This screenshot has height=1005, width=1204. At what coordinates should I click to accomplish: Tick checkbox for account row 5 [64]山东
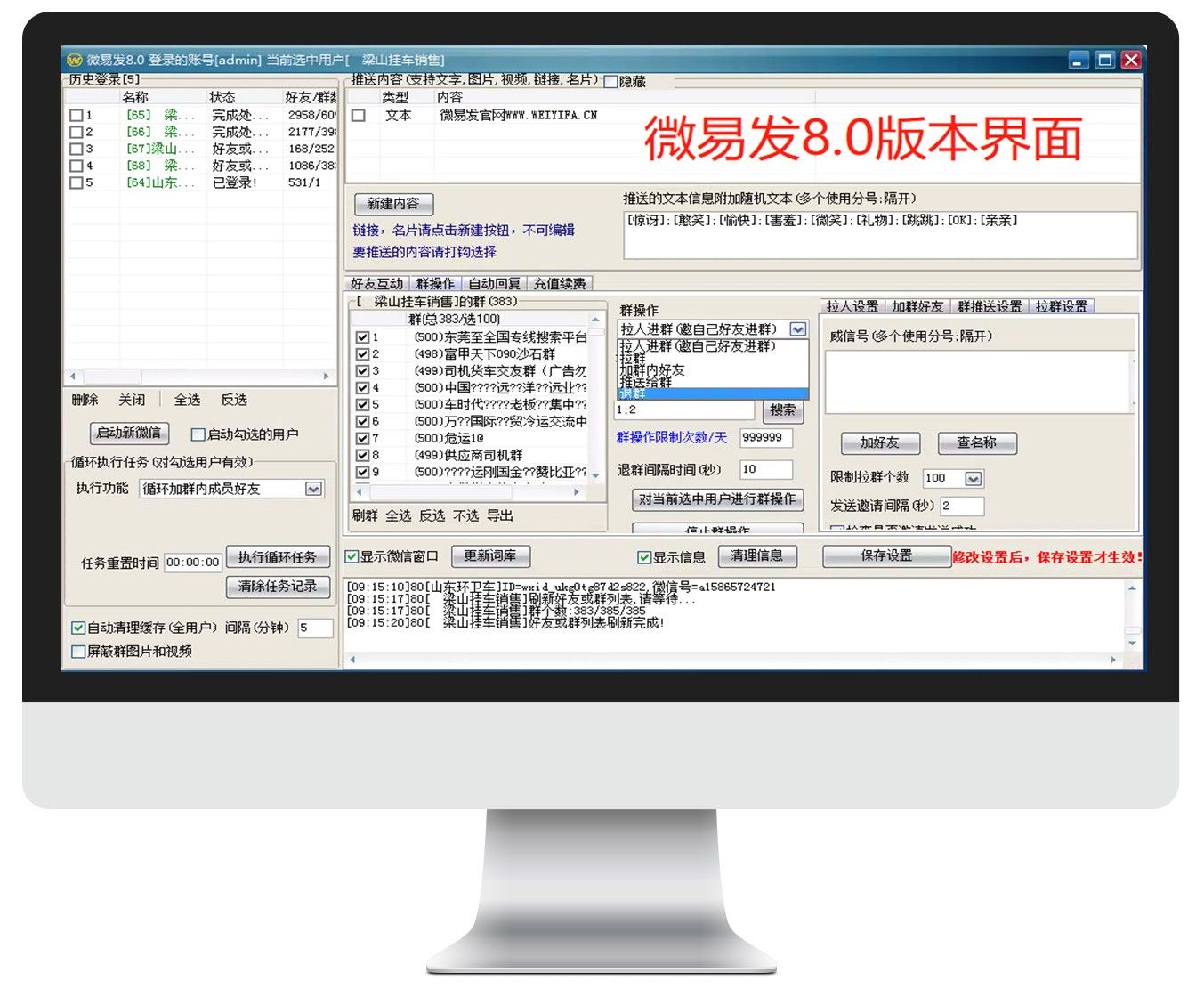click(76, 182)
